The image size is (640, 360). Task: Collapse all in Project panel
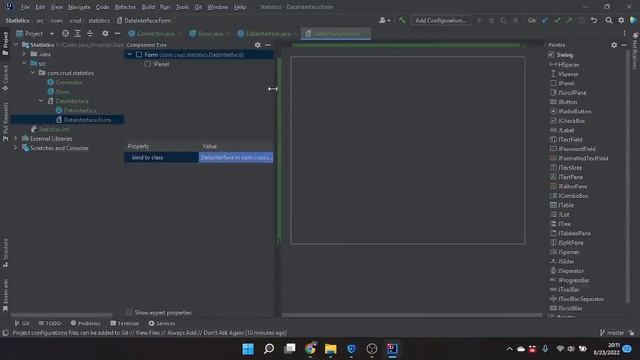90,33
